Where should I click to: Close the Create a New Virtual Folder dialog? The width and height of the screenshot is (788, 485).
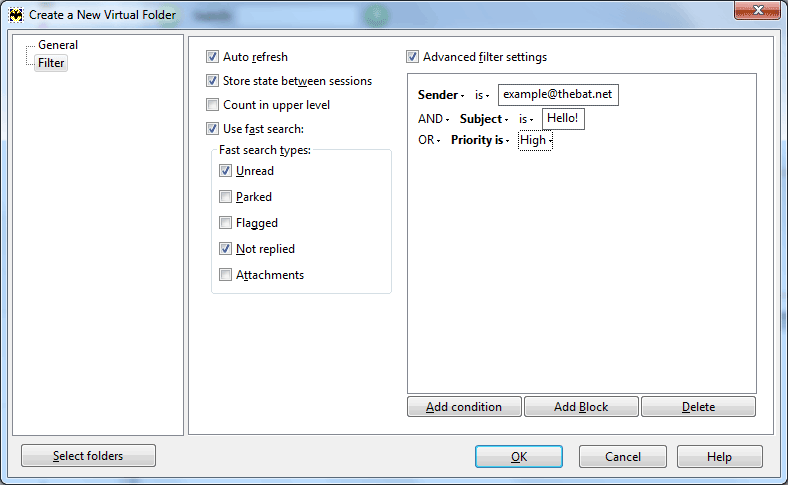[757, 10]
